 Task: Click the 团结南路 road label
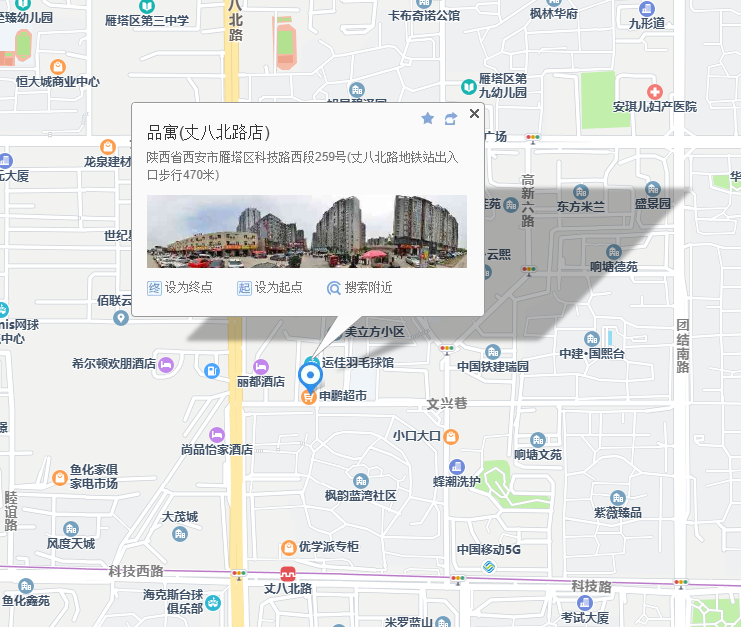[682, 346]
